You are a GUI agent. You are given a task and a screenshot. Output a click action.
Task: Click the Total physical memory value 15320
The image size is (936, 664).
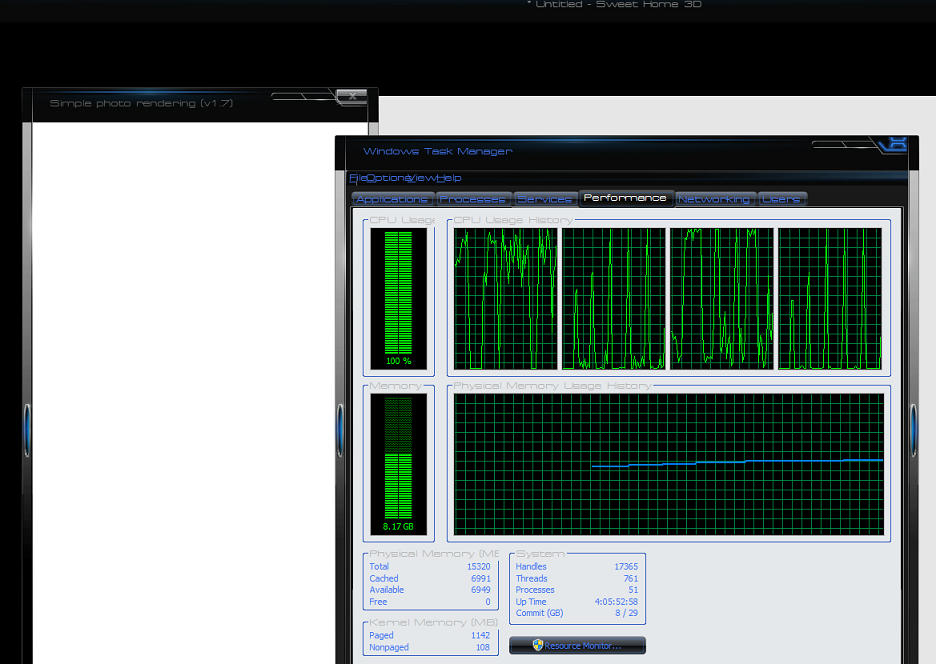[478, 567]
